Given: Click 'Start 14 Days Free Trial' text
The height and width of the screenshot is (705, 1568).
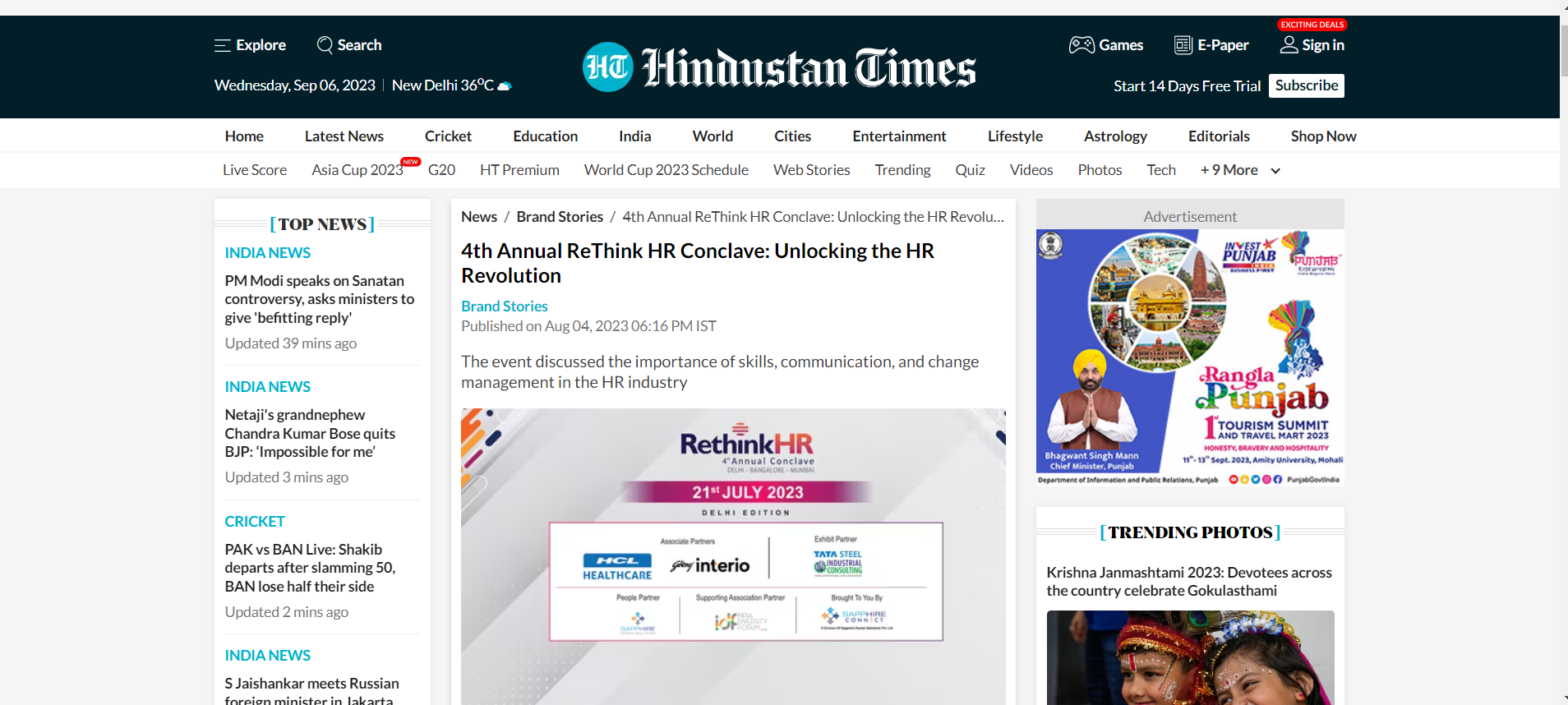Looking at the screenshot, I should (1187, 86).
